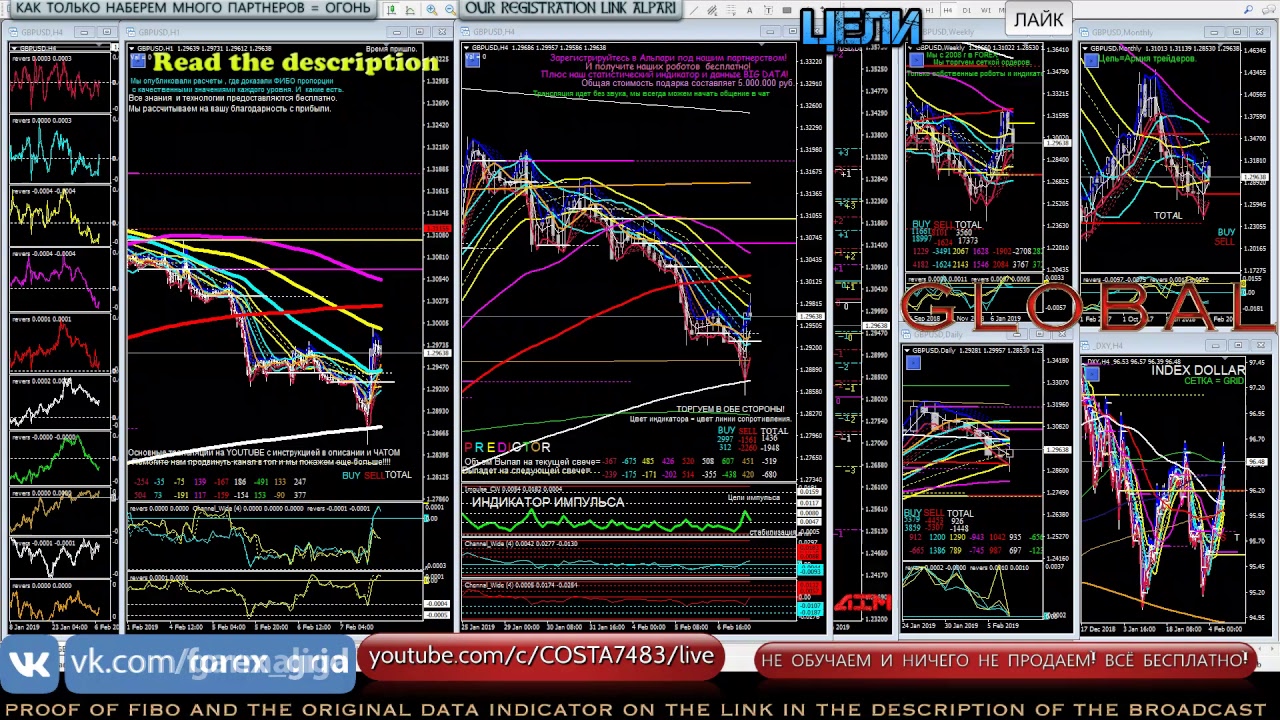This screenshot has height=720, width=1280.
Task: Open the GBPUSD,H1 chart header dropdown triangle
Action: [131, 48]
